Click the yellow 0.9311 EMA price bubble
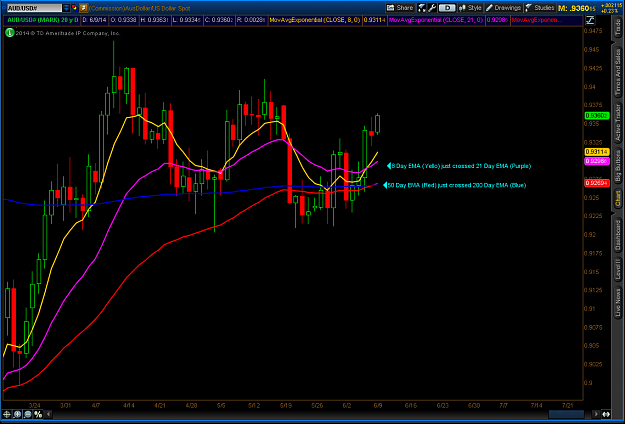 (597, 152)
